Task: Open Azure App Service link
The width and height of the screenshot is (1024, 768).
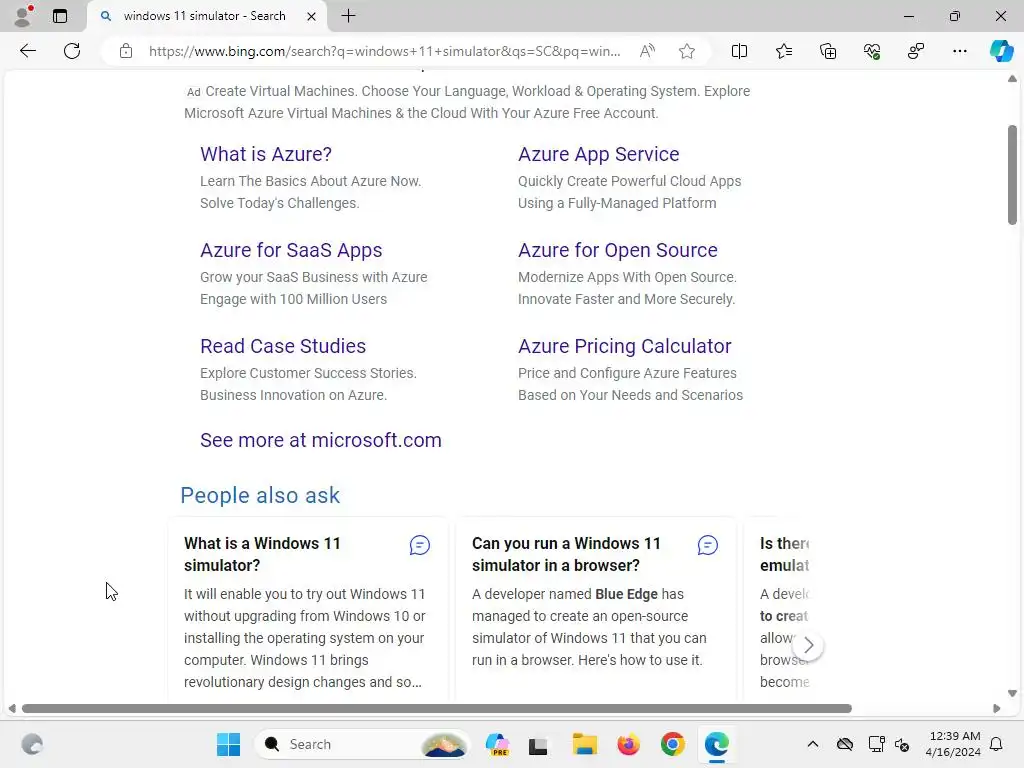Action: click(x=599, y=154)
